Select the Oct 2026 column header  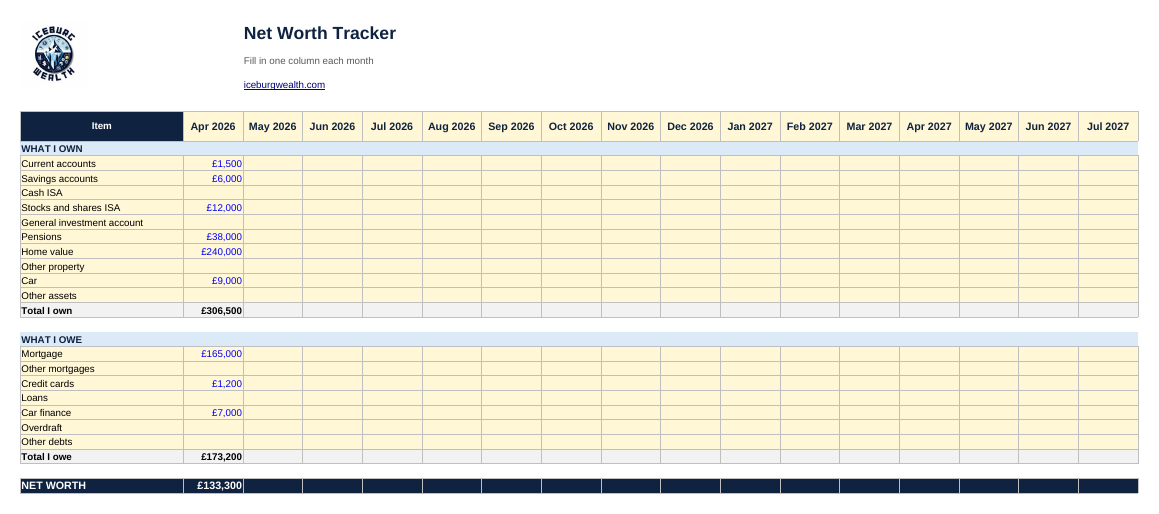(x=571, y=126)
